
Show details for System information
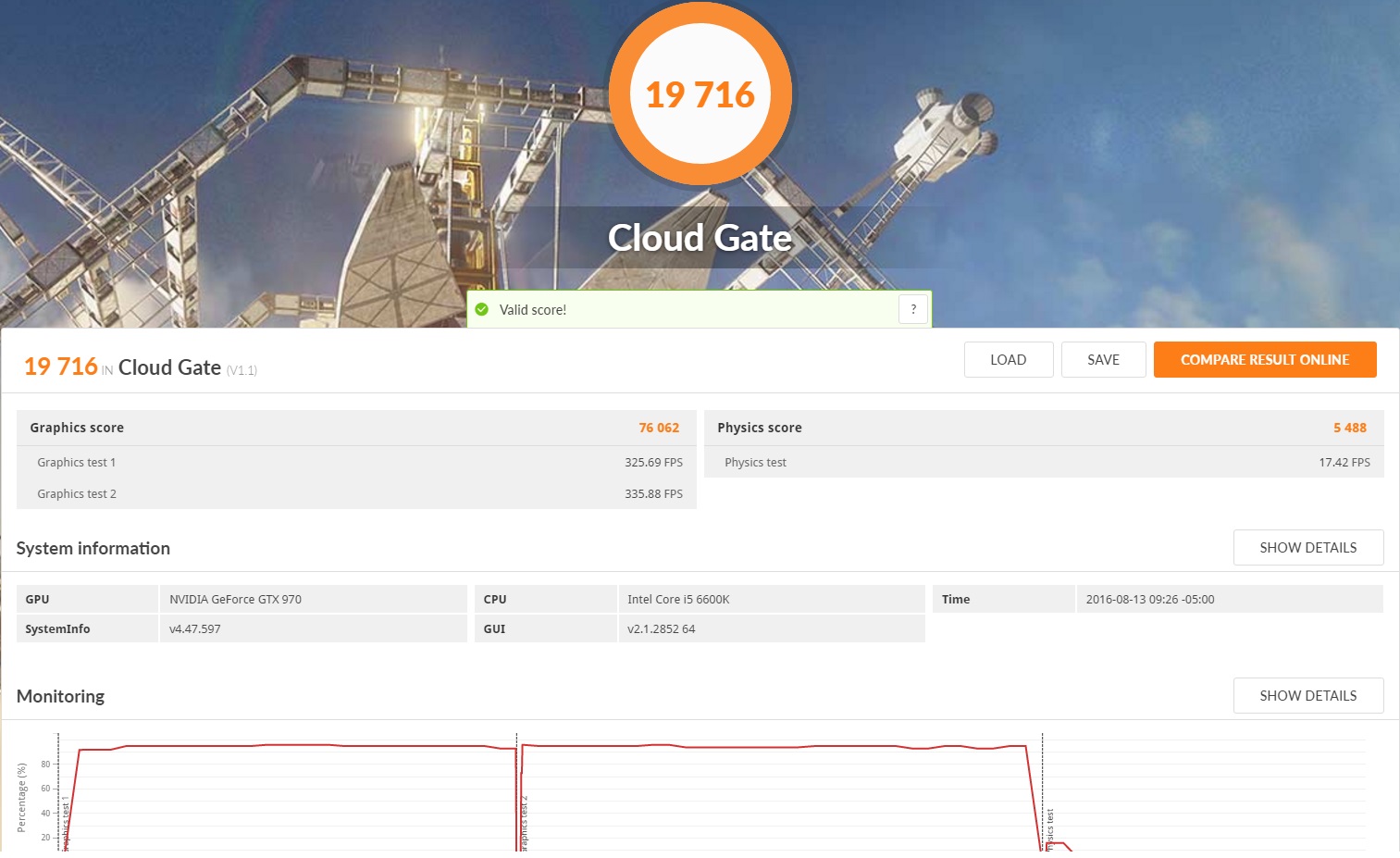click(x=1308, y=548)
